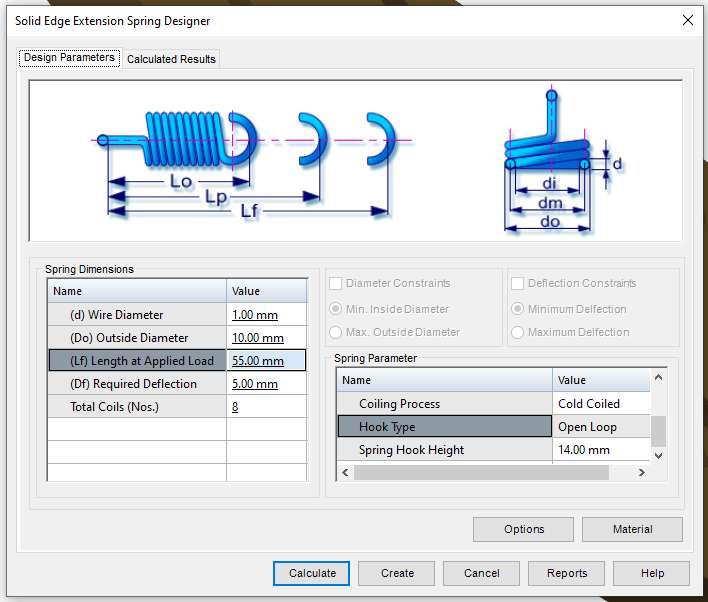
Task: Click the Help button
Action: point(652,573)
